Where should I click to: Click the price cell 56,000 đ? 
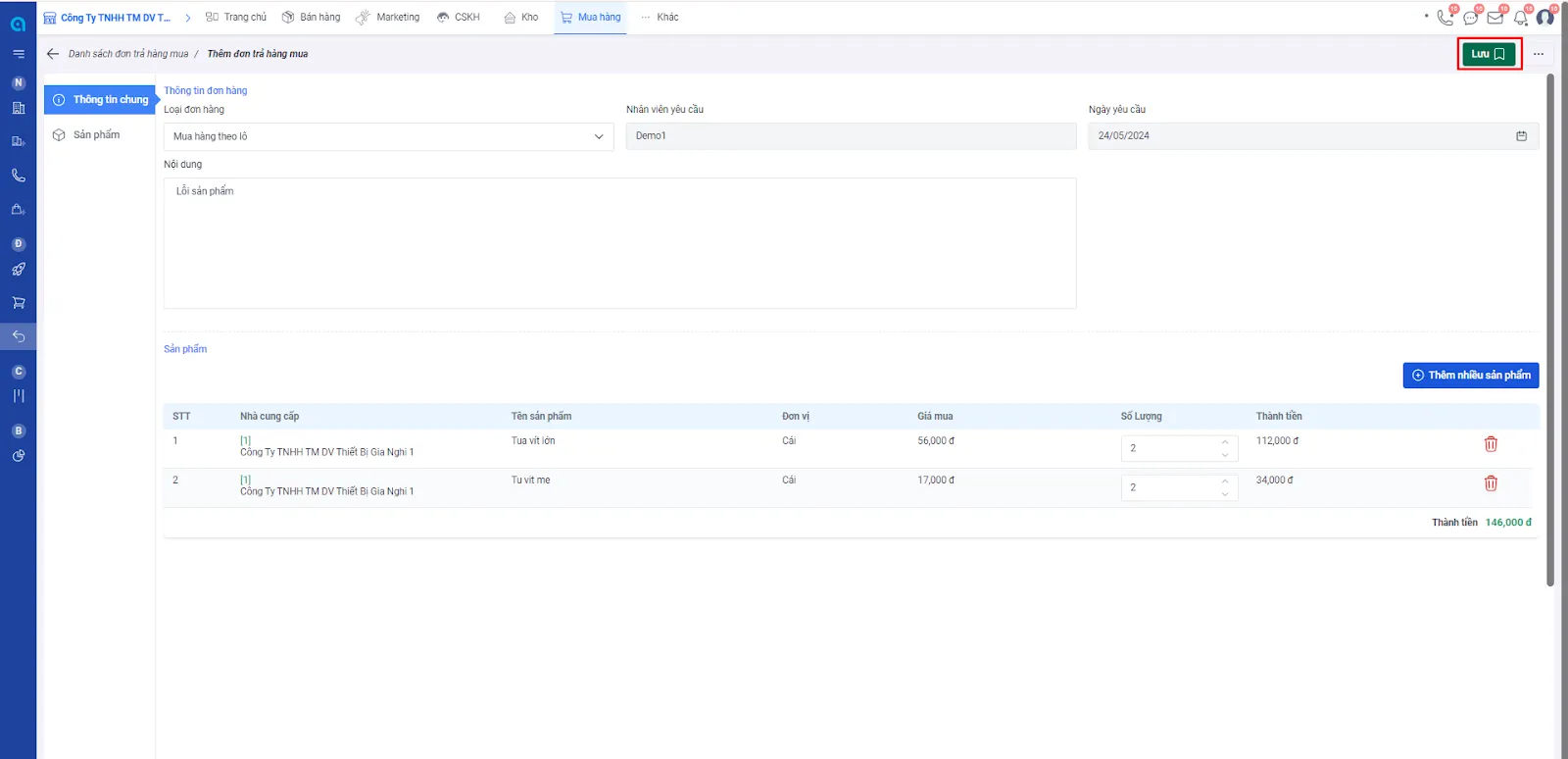936,441
